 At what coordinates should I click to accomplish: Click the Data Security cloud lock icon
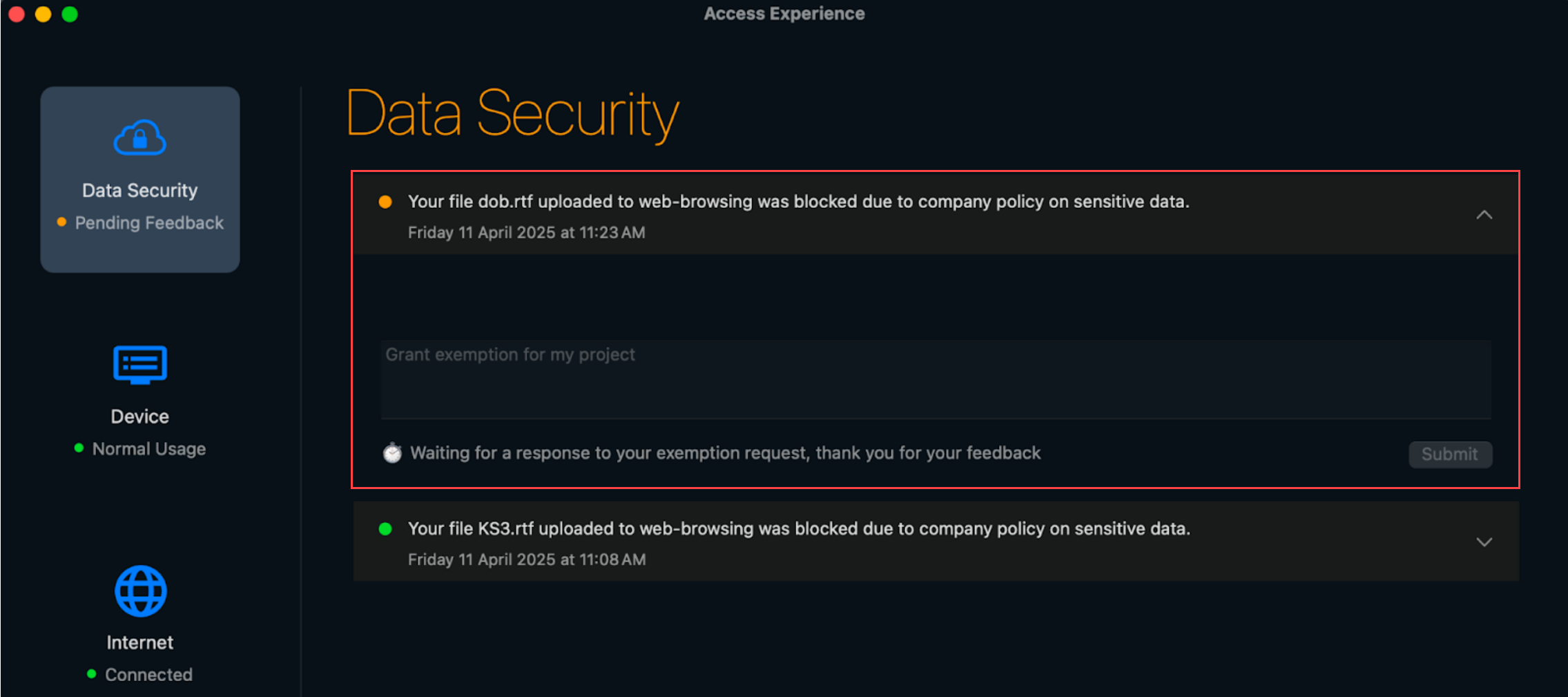pyautogui.click(x=139, y=137)
